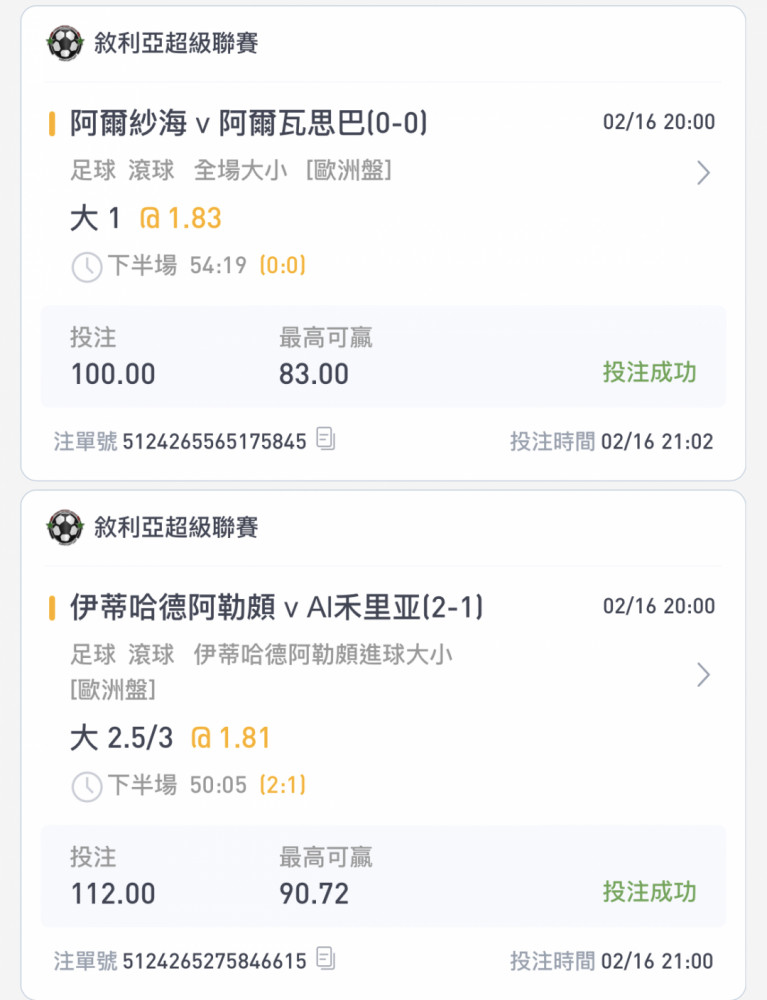The width and height of the screenshot is (767, 1000).
Task: Tap 投注成功 status on 112.00 bet
Action: (x=650, y=892)
